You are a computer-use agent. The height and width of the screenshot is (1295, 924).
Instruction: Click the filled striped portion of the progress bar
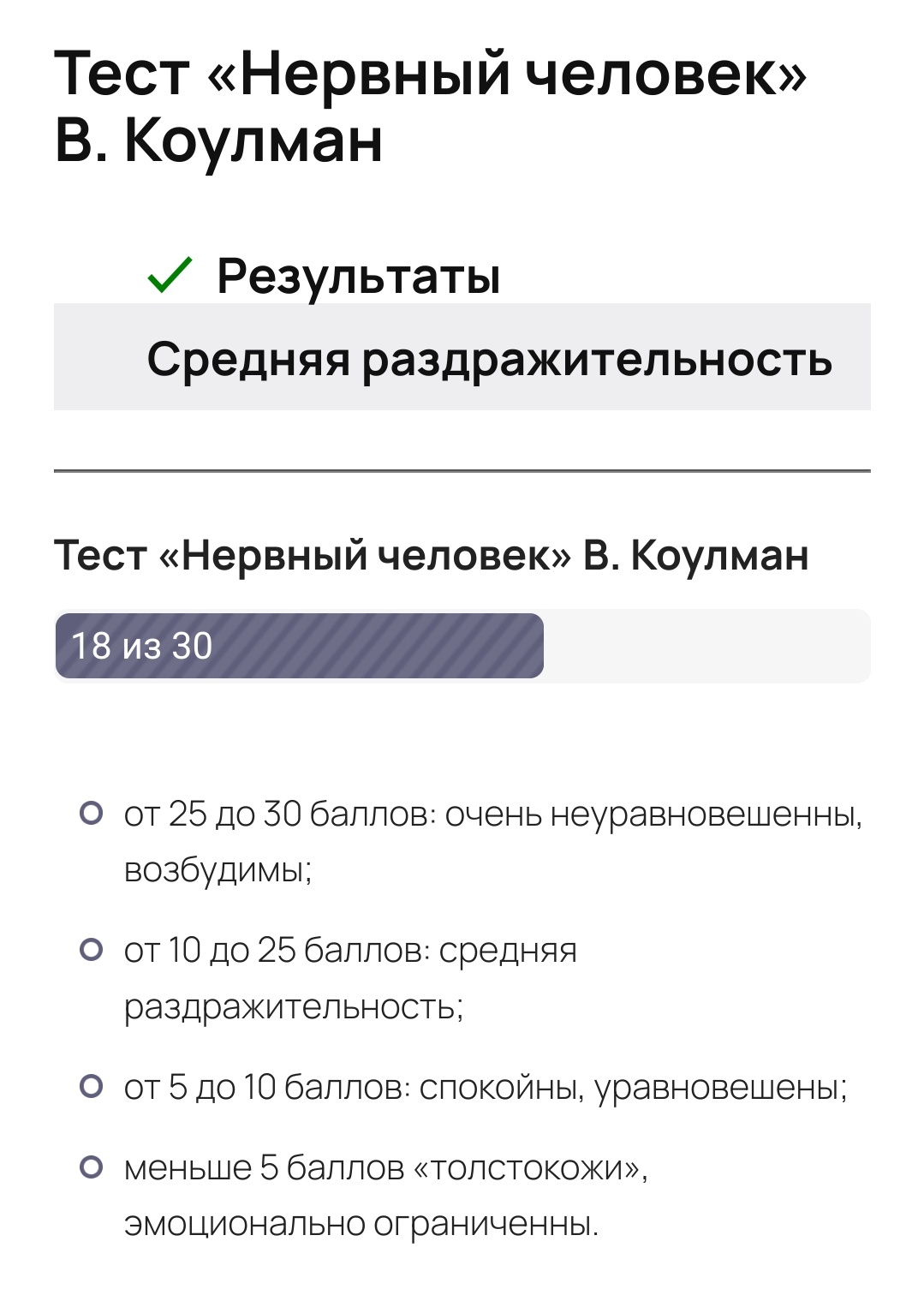tap(300, 646)
